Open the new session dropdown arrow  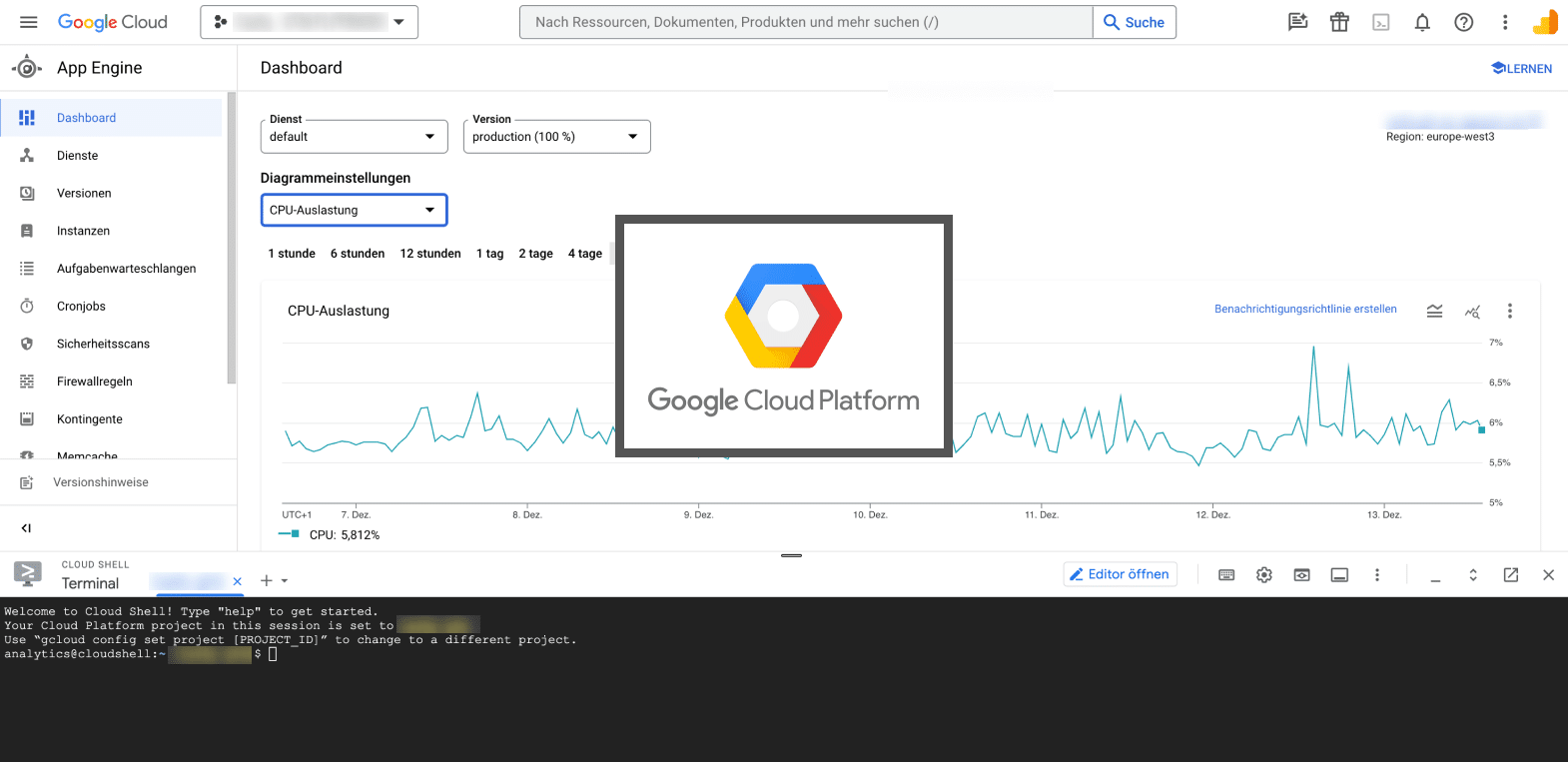point(285,580)
